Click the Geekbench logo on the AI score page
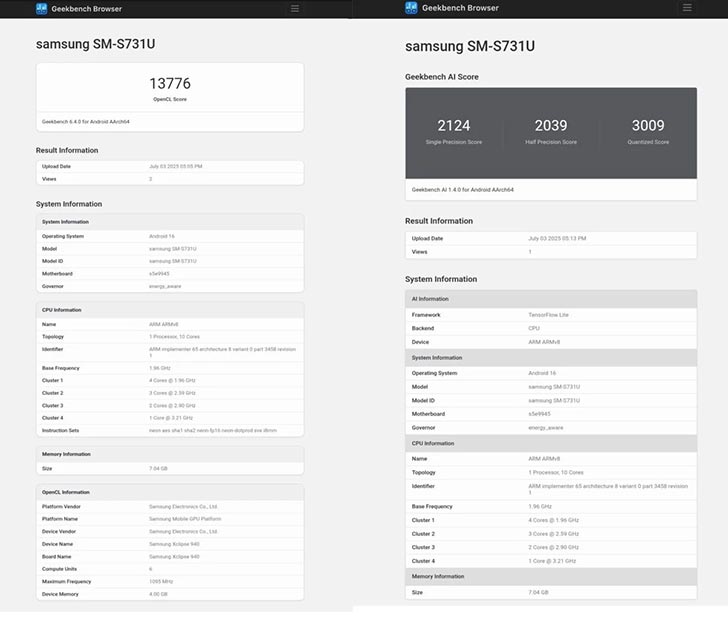This screenshot has width=728, height=619. coord(411,7)
